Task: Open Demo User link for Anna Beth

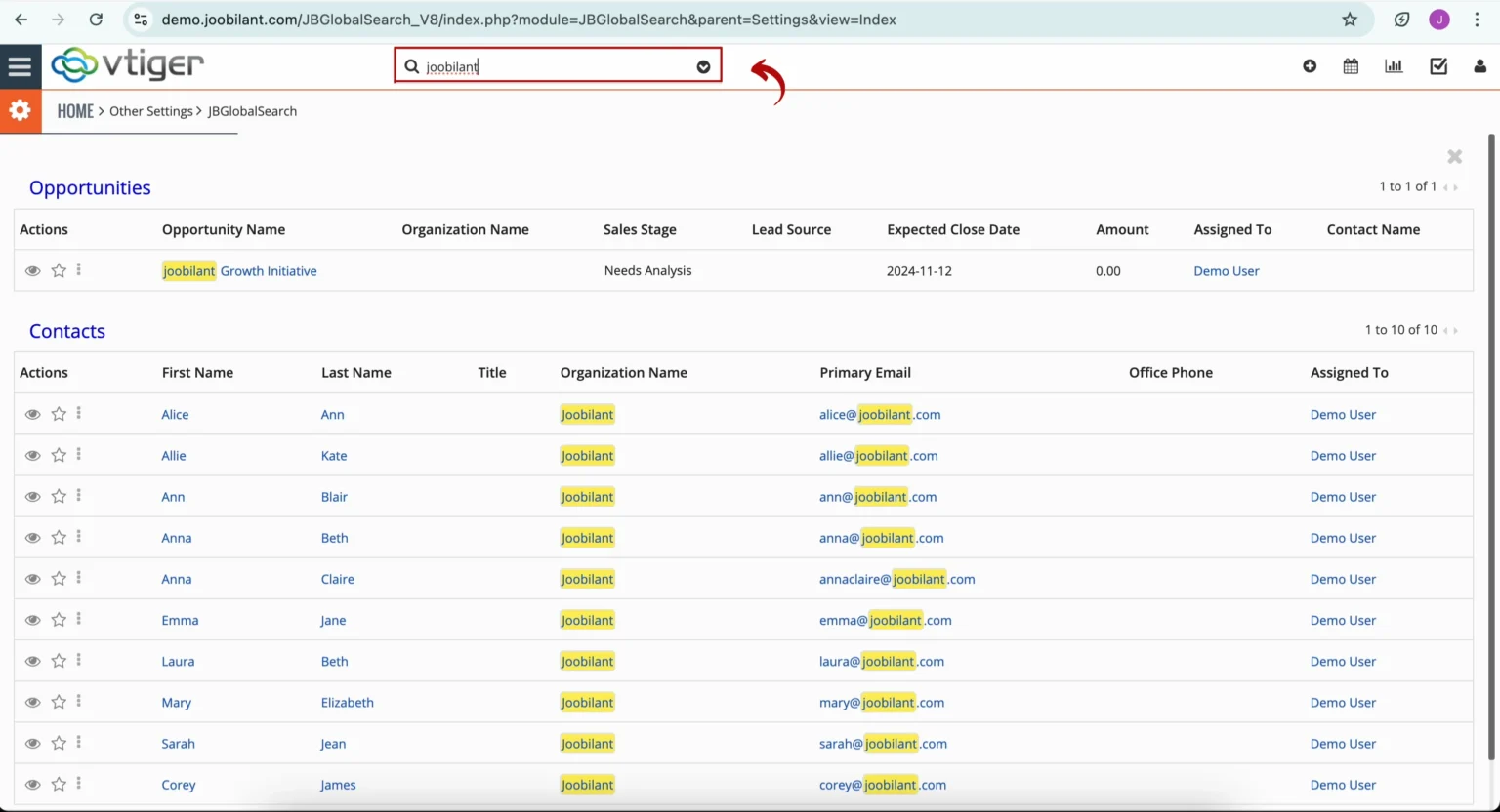Action: pos(1343,538)
